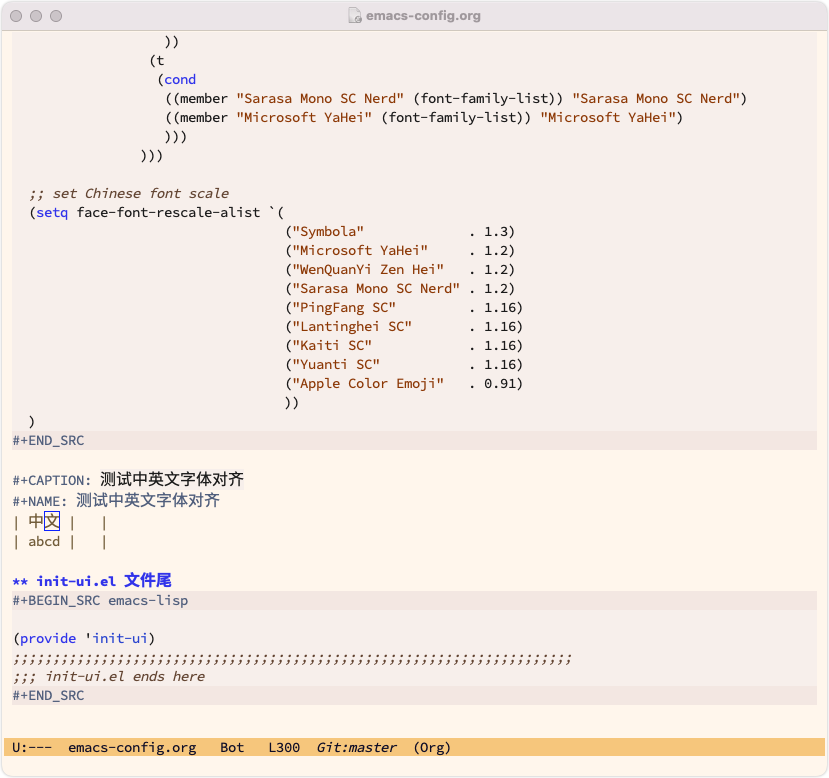Click the document proxy icon in title bar
The width and height of the screenshot is (829, 778).
tap(355, 16)
